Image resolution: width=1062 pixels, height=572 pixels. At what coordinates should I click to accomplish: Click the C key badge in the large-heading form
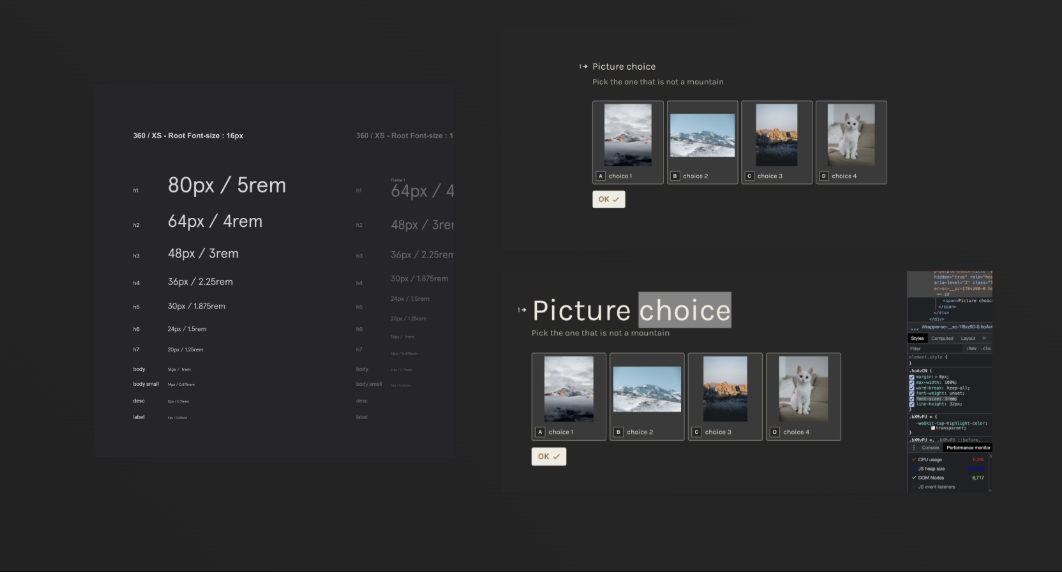pyautogui.click(x=696, y=432)
